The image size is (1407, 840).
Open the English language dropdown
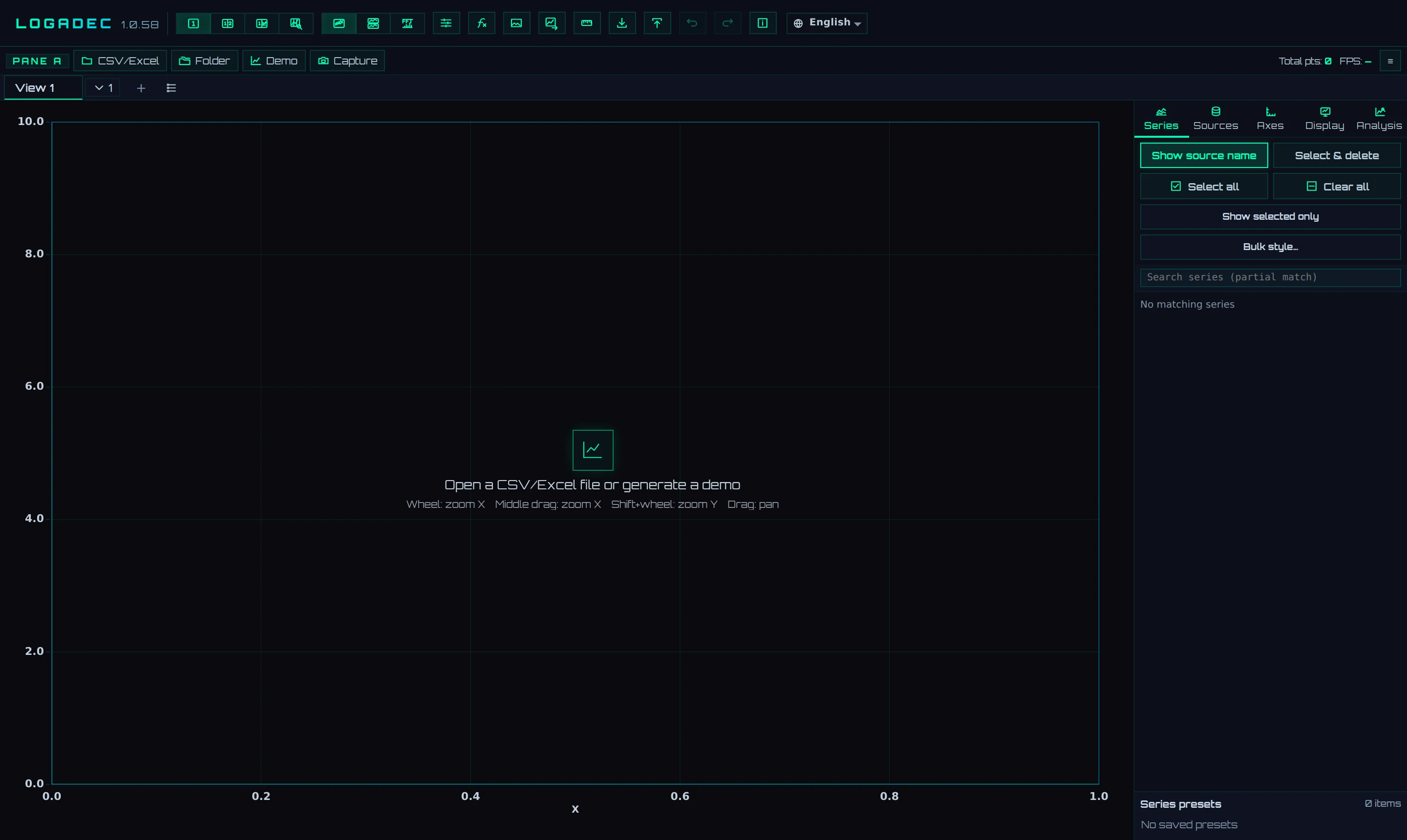(827, 23)
